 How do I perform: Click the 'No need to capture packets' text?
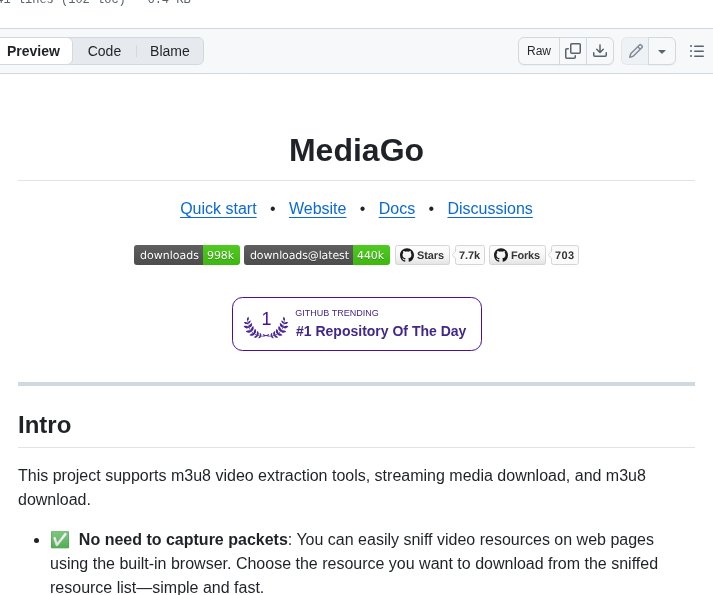(183, 540)
